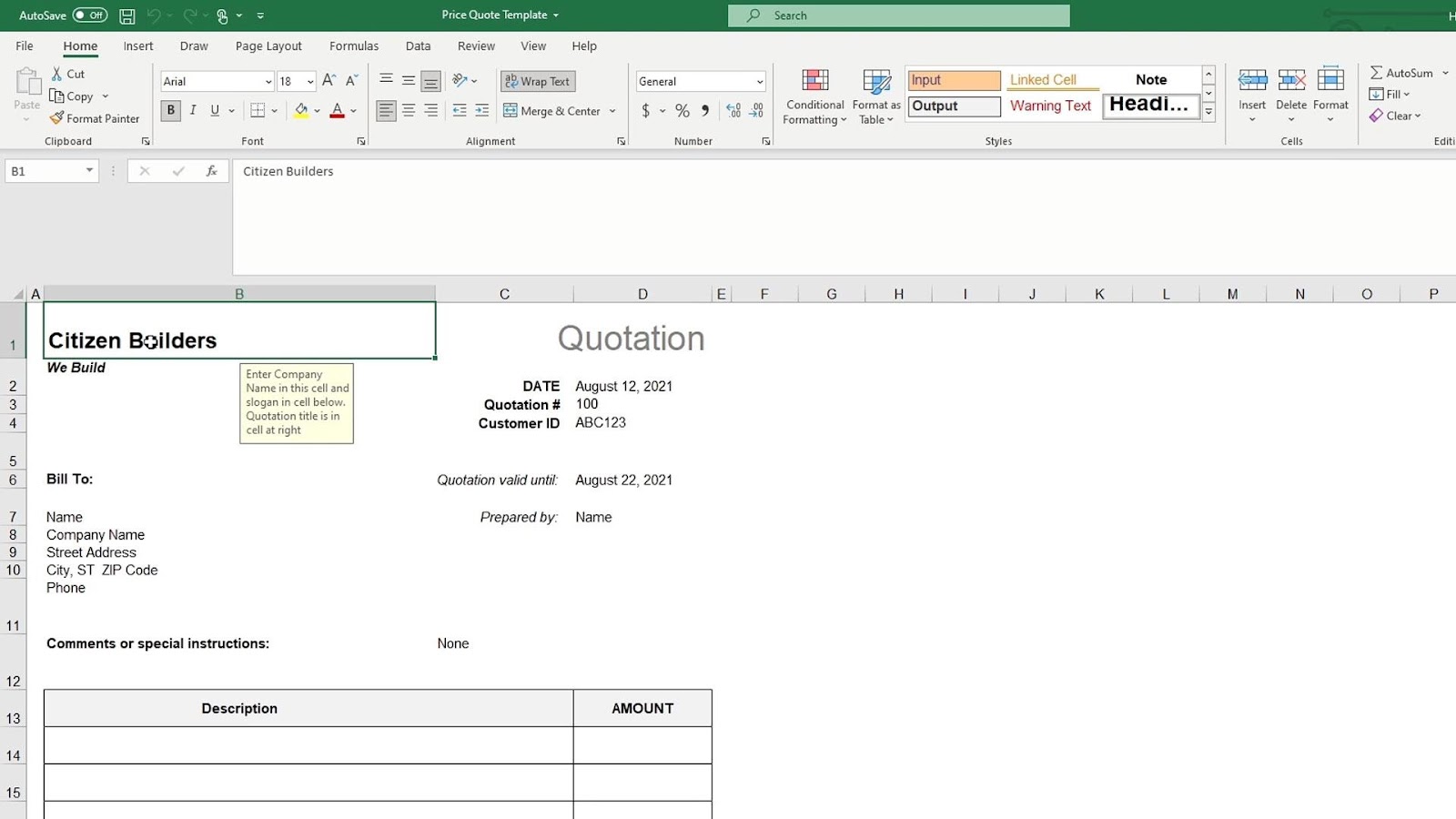Expand the Fill options dropdown
Screen dimensions: 1456x819
[x=1406, y=95]
